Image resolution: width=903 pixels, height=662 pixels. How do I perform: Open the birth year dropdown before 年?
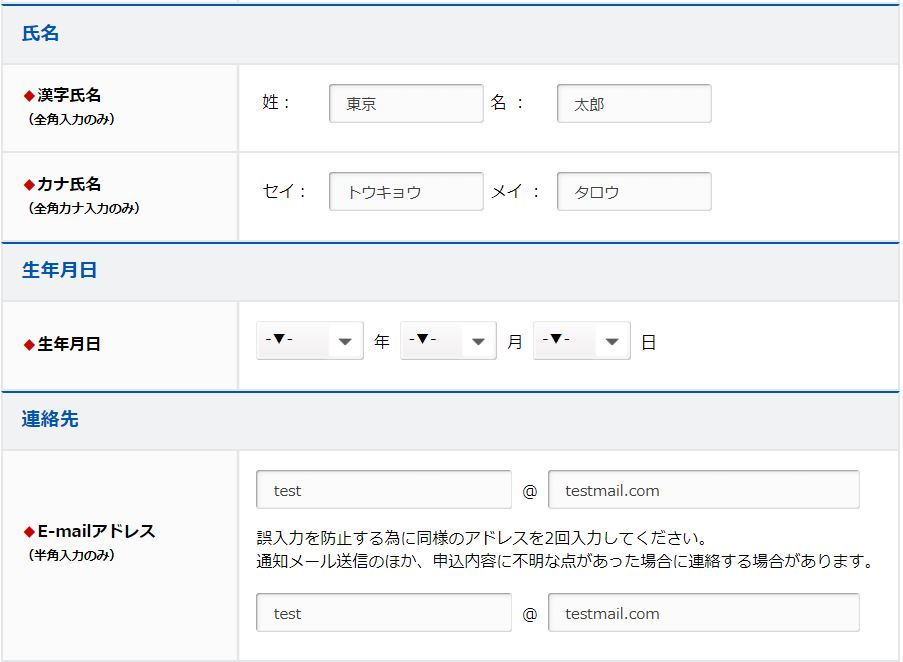pos(309,341)
